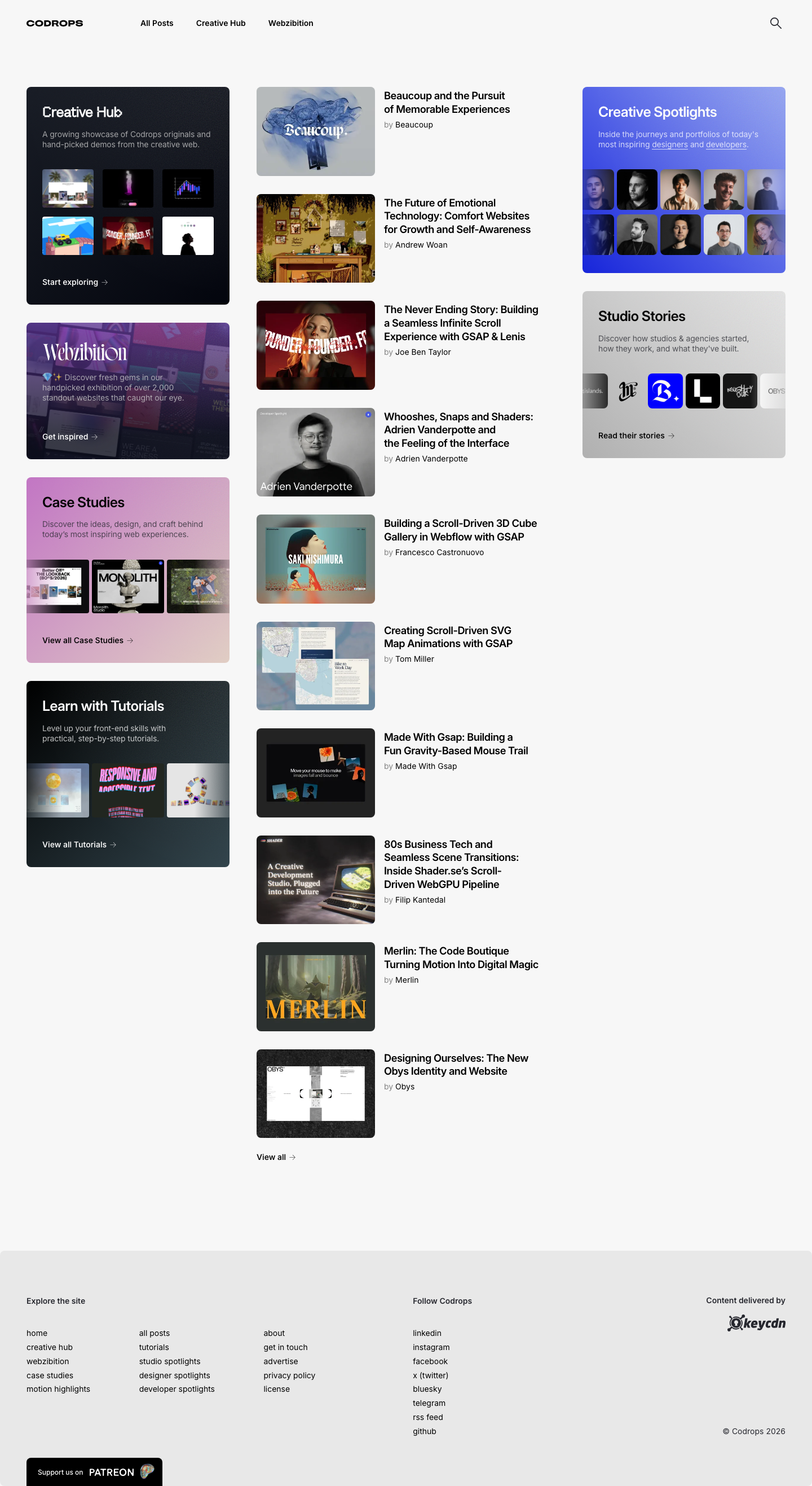The image size is (812, 1486).
Task: Open Studio Stories heading
Action: point(642,316)
